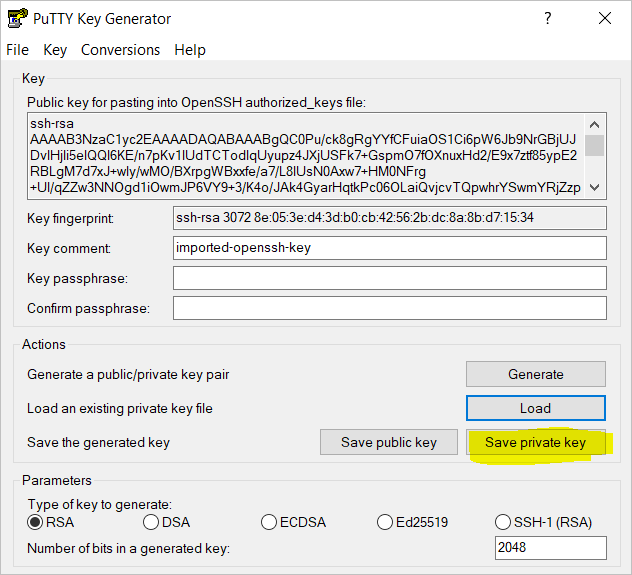Click 'Generate a public/private key pair' text
The image size is (632, 575).
[128, 374]
